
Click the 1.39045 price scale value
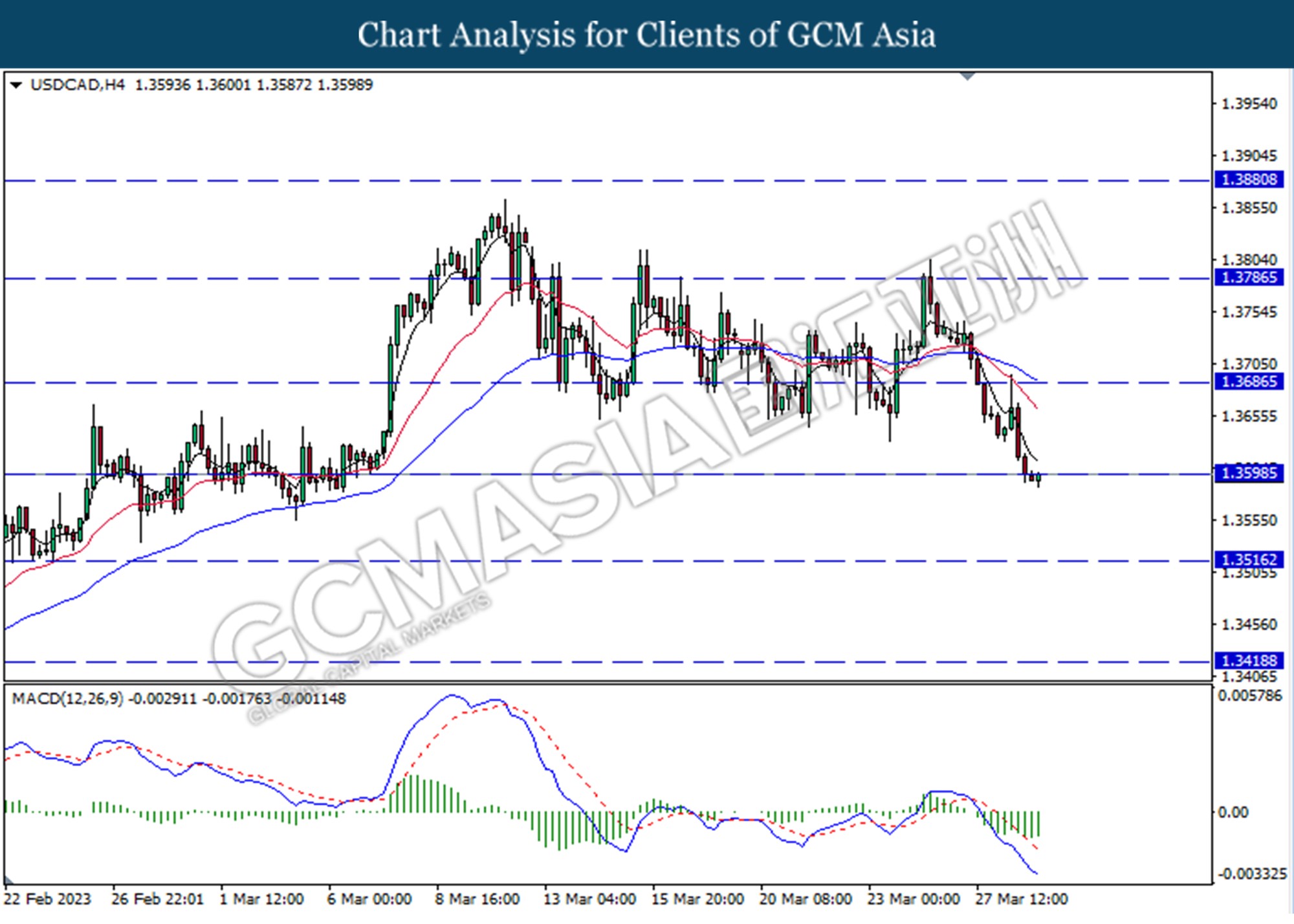pos(1249,156)
